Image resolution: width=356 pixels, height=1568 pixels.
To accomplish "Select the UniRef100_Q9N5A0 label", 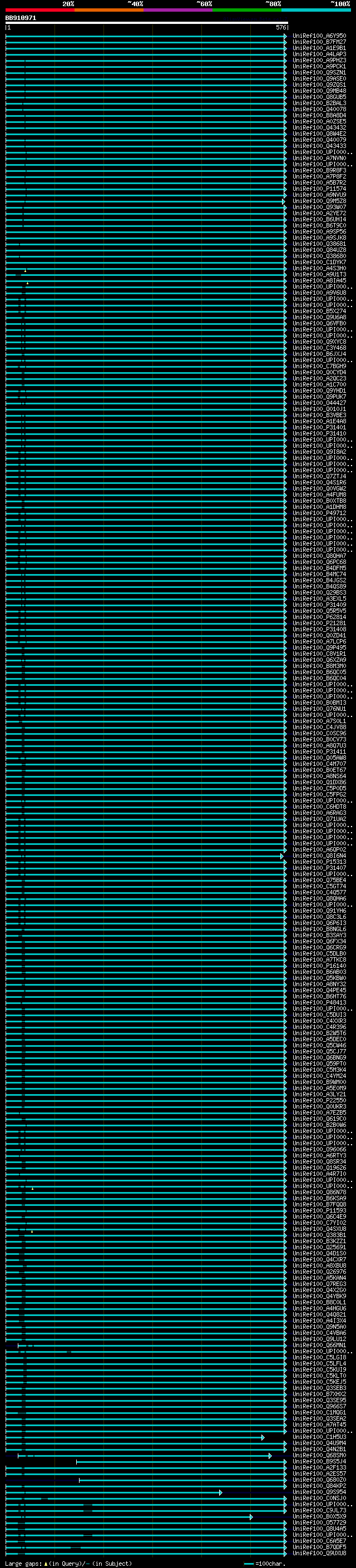I will pos(319,1327).
